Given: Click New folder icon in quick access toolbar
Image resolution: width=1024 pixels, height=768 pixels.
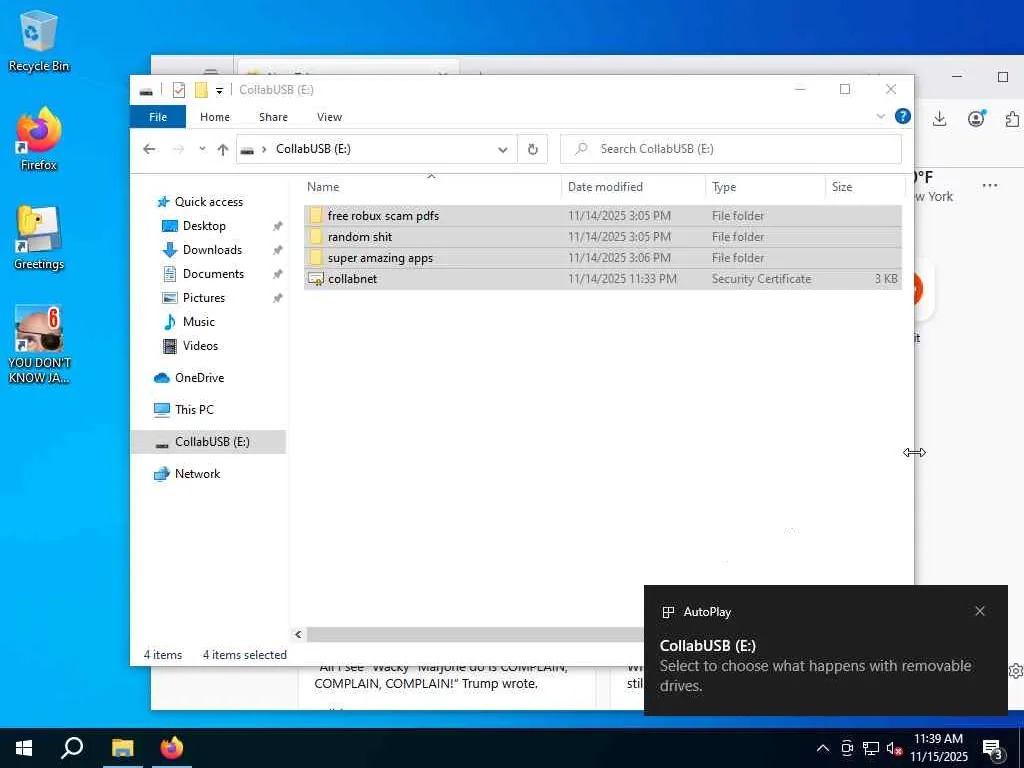Looking at the screenshot, I should pyautogui.click(x=201, y=90).
